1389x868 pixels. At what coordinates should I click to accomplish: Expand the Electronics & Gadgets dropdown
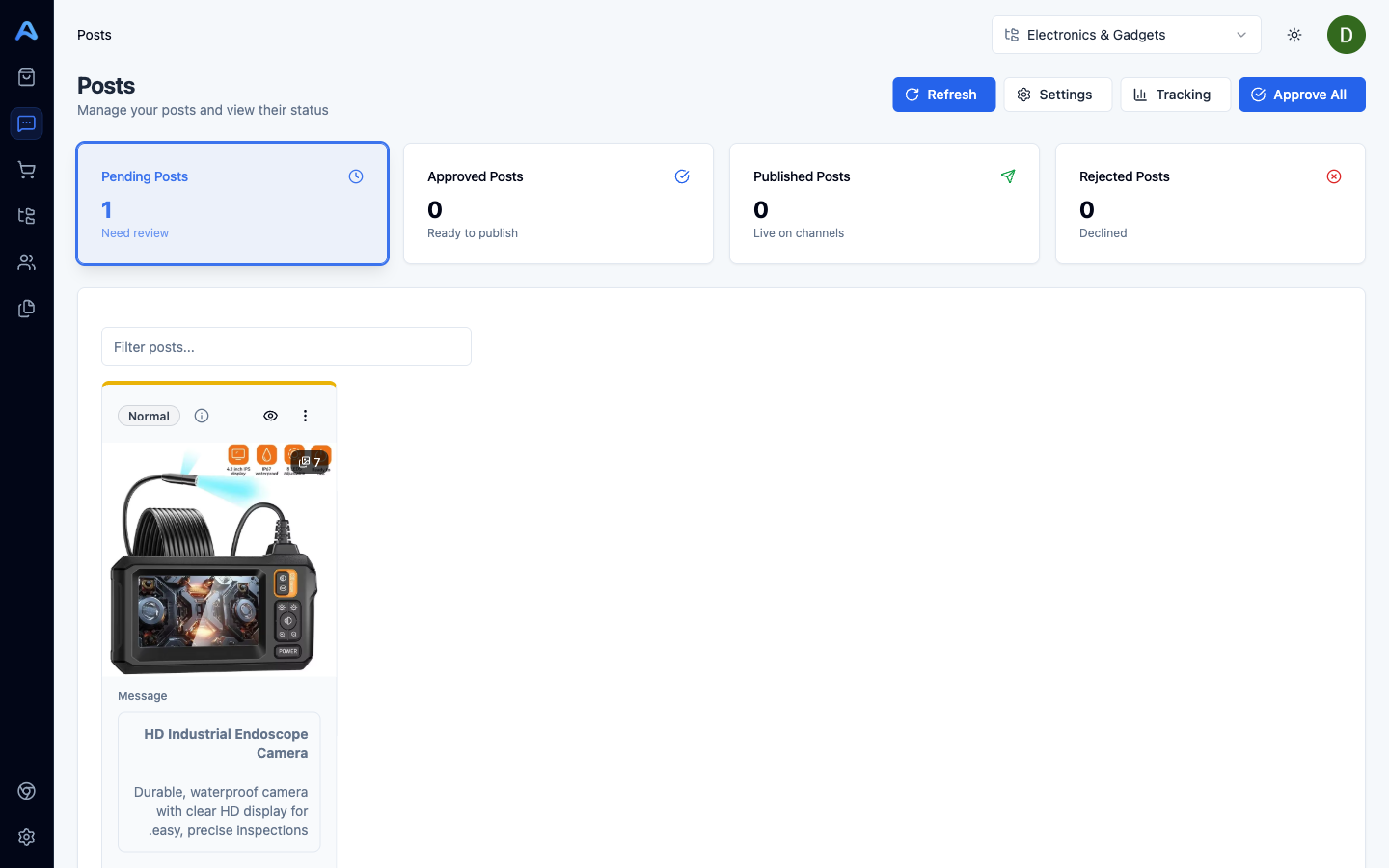point(1126,35)
